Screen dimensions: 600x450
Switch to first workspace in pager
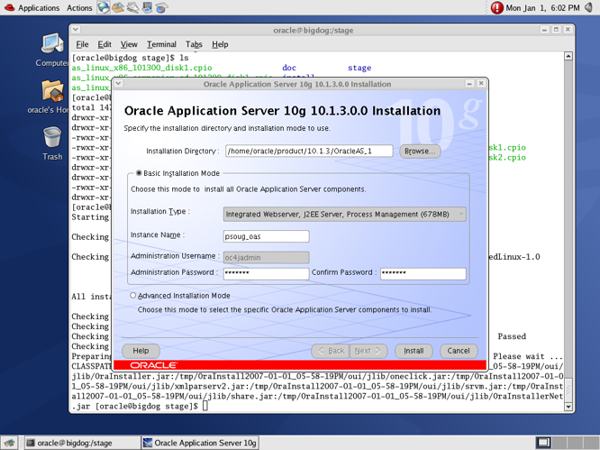pos(543,443)
